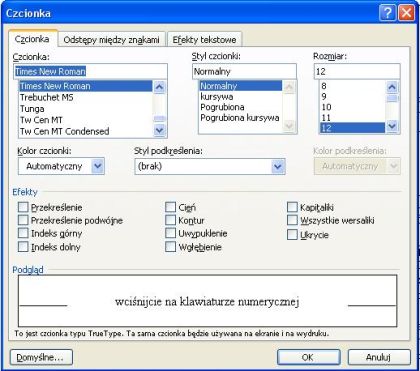Click the Anuluj button

pyautogui.click(x=379, y=357)
